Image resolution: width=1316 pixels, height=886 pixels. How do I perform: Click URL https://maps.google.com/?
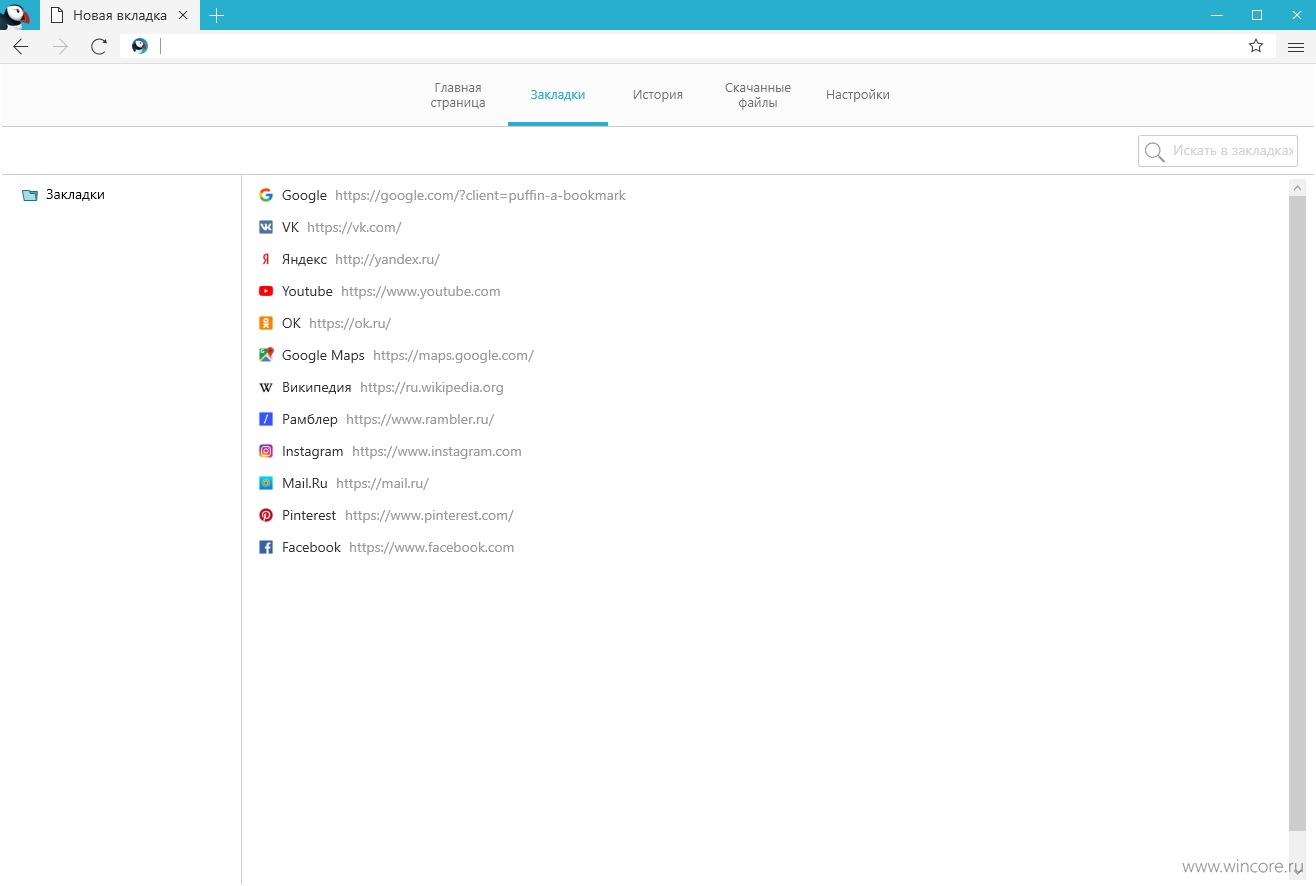[x=453, y=355]
